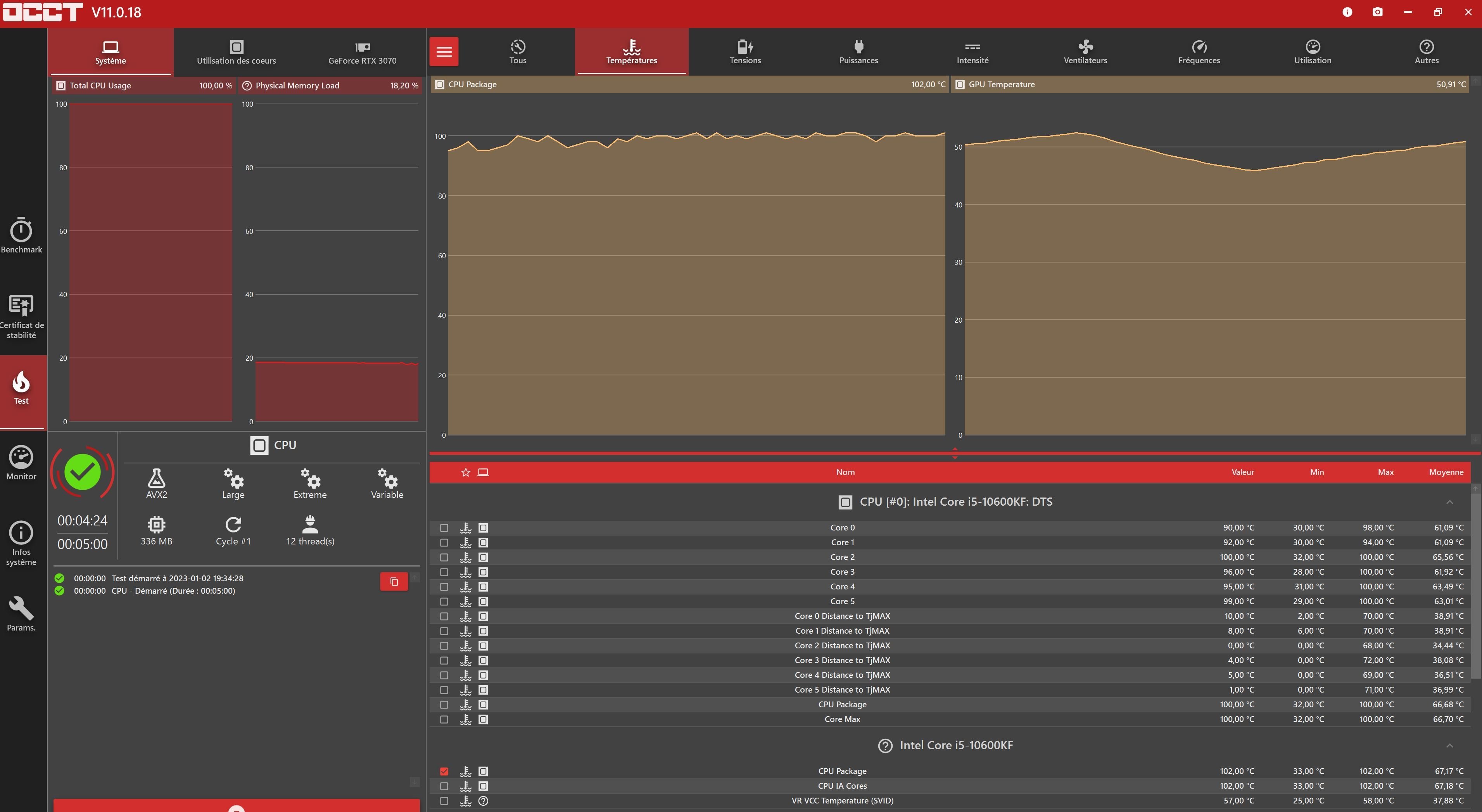This screenshot has width=1482, height=812.
Task: Take a screenshot with camera icon
Action: (1377, 12)
